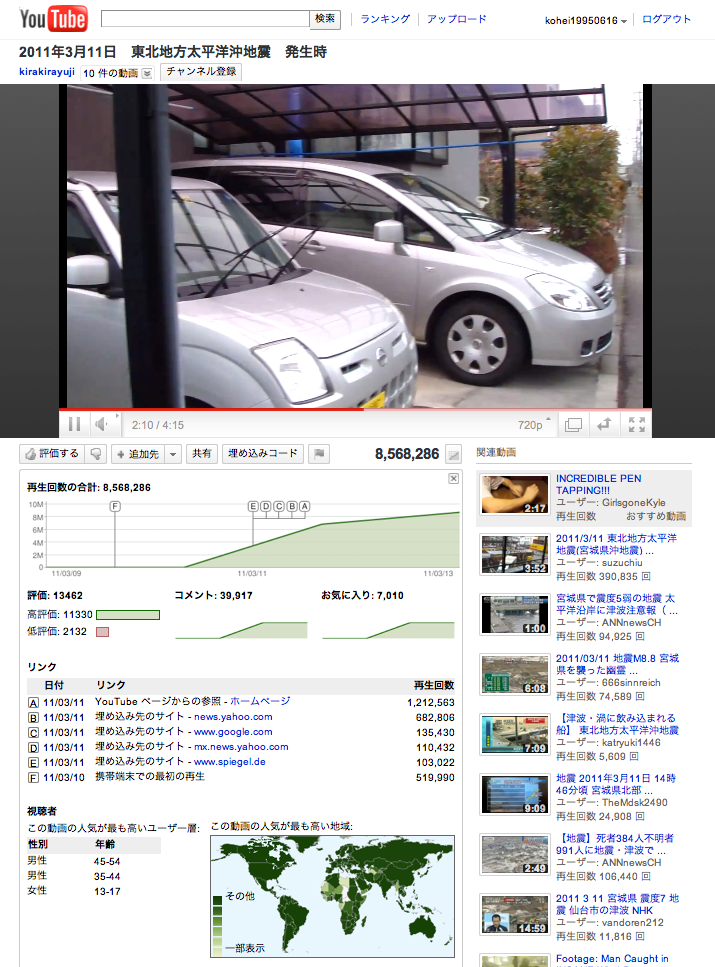Image resolution: width=715 pixels, height=967 pixels.
Task: Open the pop-out player window icon
Action: (573, 425)
